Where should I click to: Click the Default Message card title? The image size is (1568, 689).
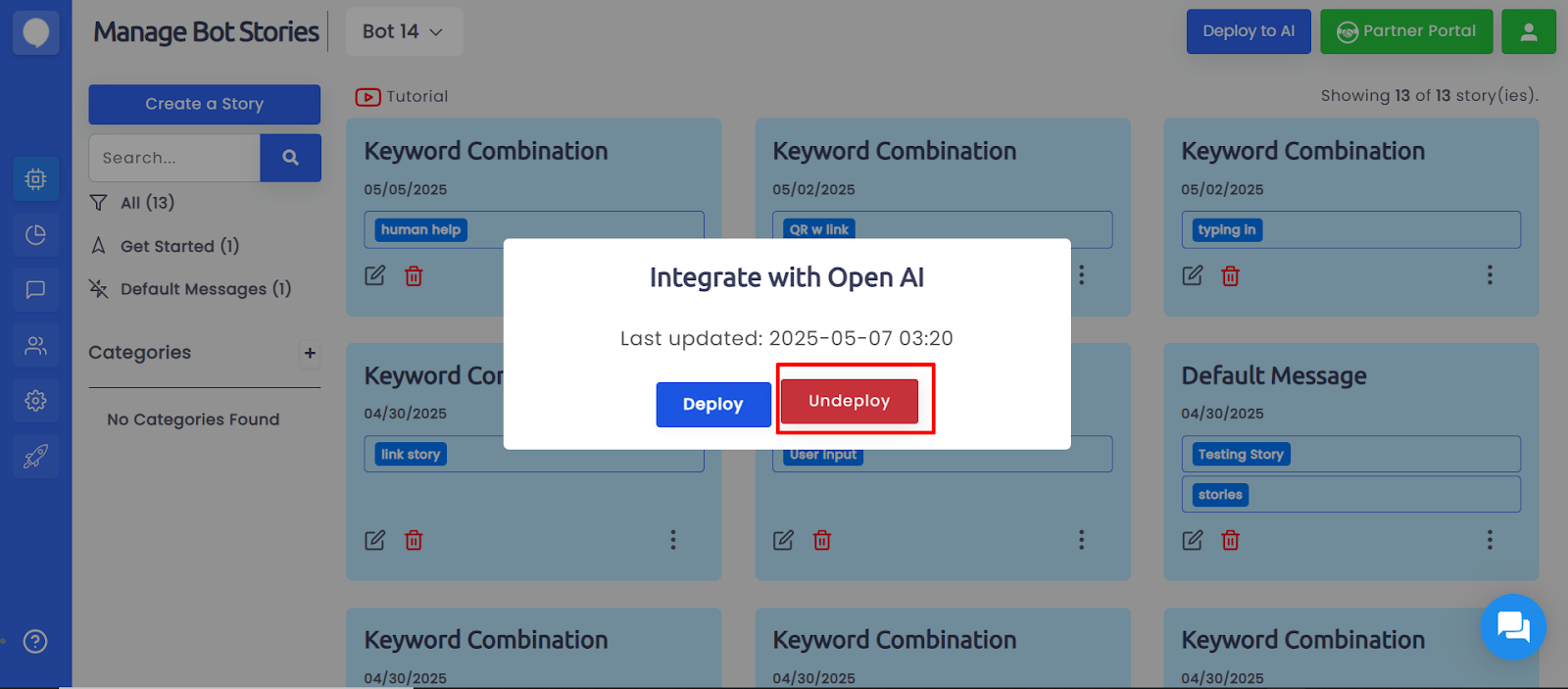pyautogui.click(x=1274, y=376)
